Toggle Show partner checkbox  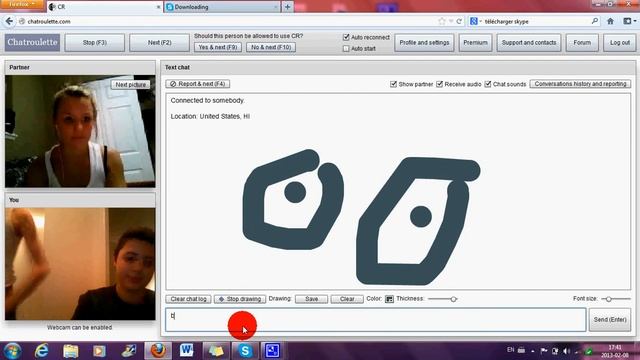click(393, 84)
